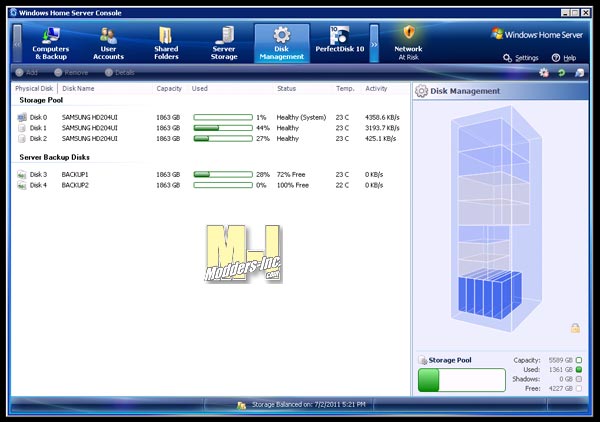Click the Details button

(119, 72)
